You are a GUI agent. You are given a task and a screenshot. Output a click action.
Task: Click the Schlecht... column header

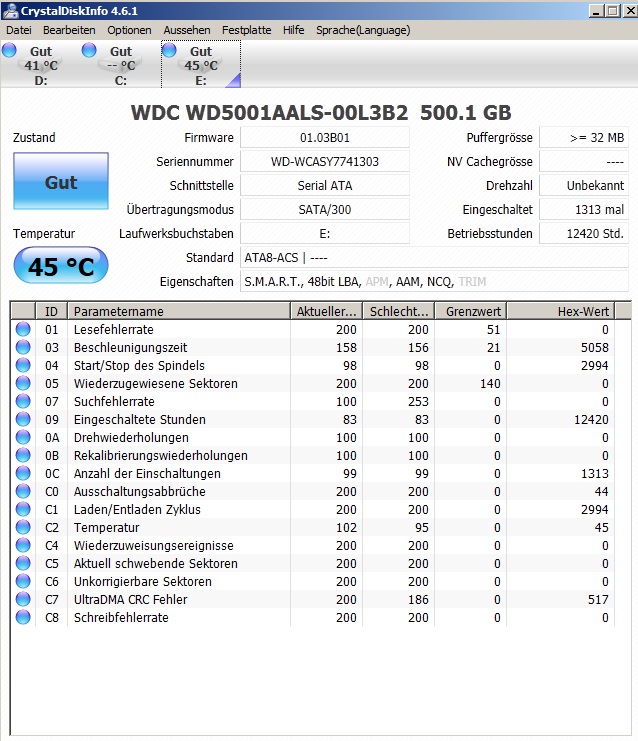(399, 311)
